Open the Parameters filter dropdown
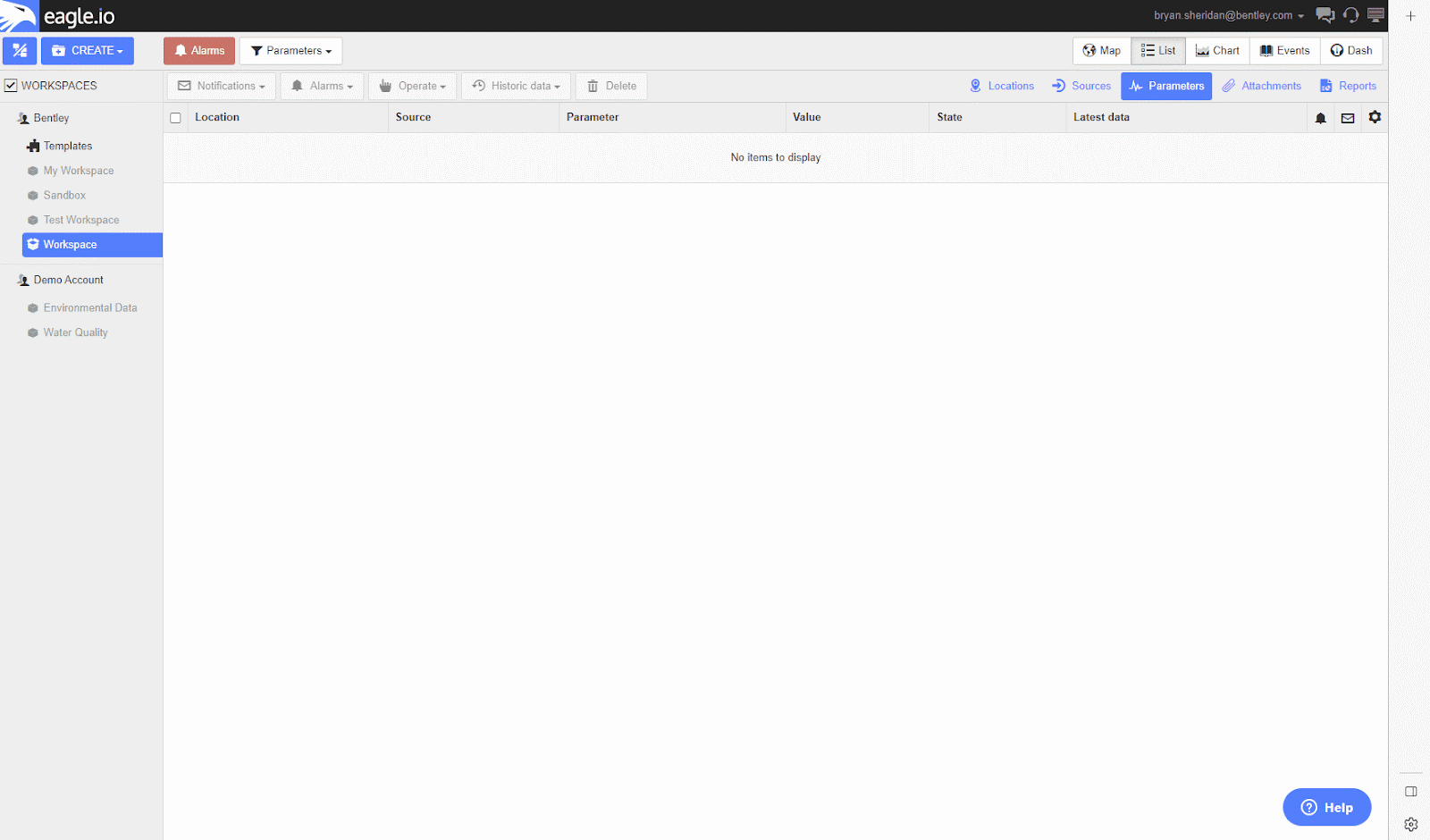This screenshot has width=1430, height=840. [x=291, y=51]
